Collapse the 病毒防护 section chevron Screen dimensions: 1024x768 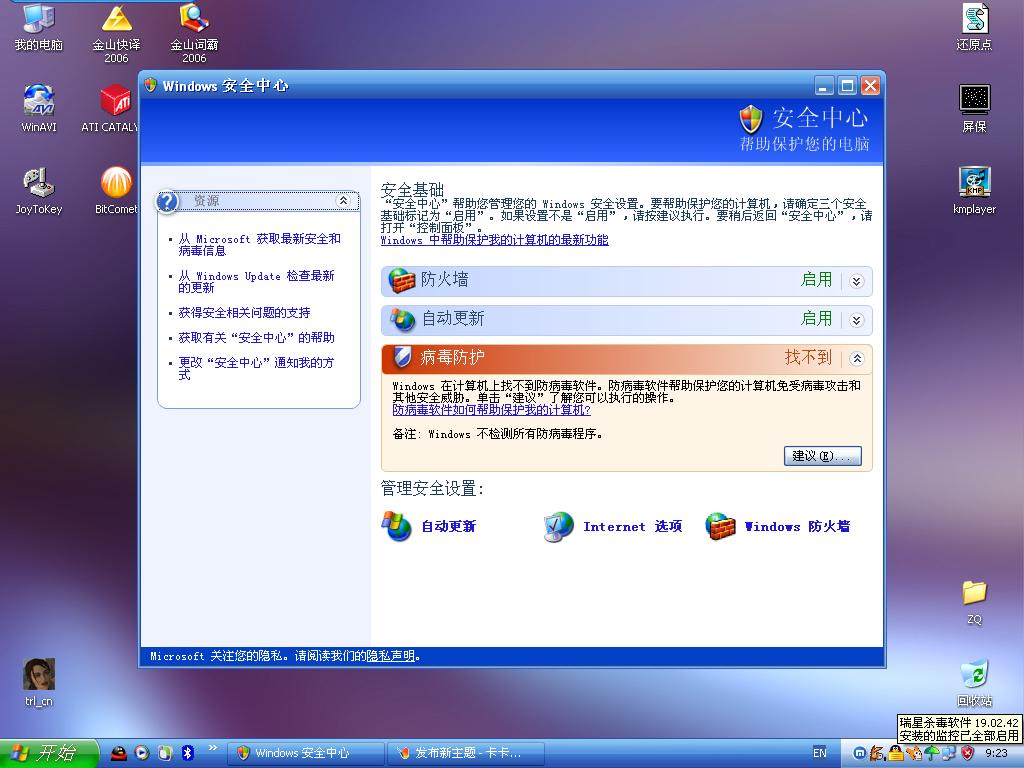(857, 359)
